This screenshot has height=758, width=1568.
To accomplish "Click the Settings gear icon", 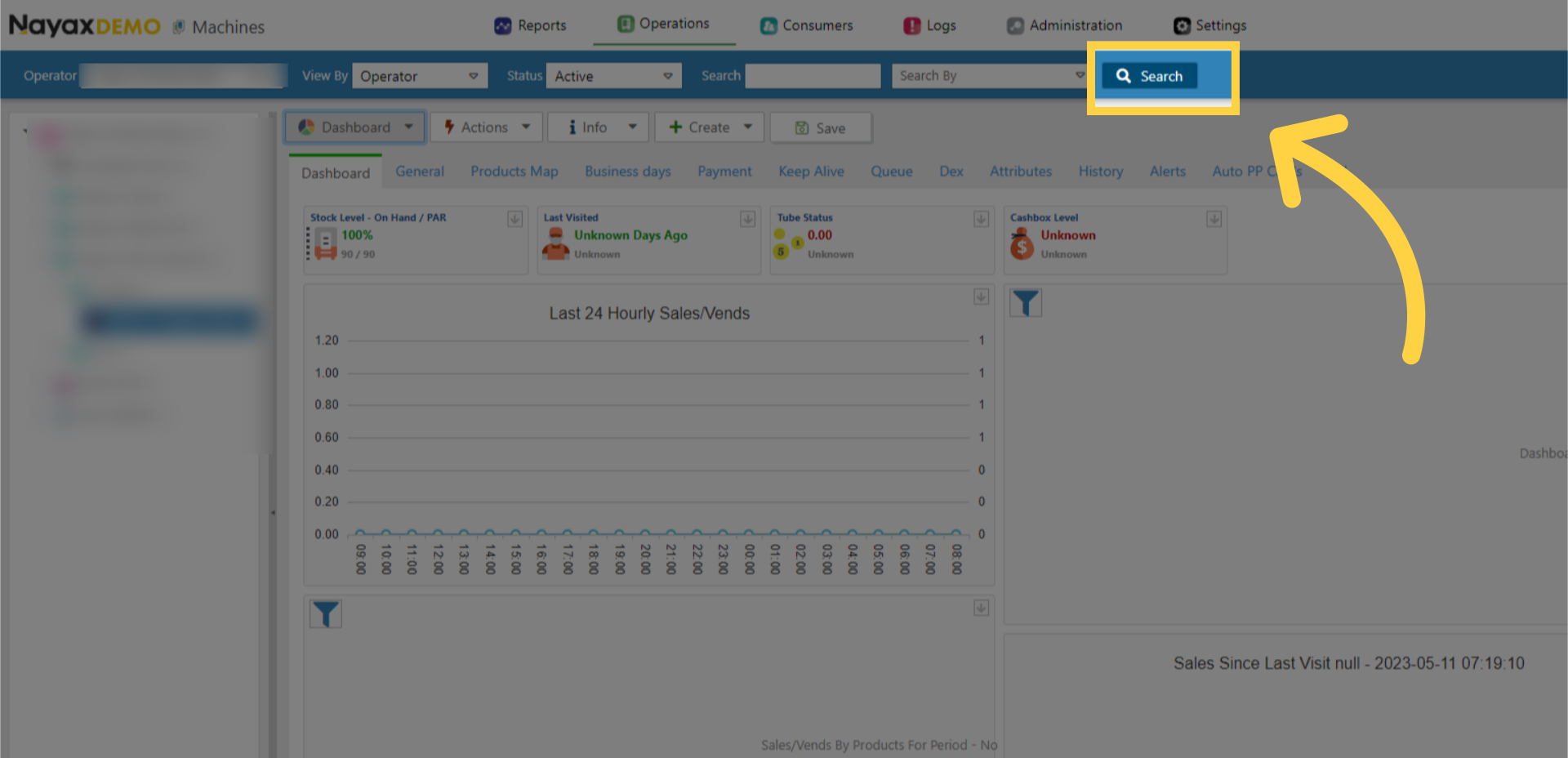I will (x=1182, y=26).
